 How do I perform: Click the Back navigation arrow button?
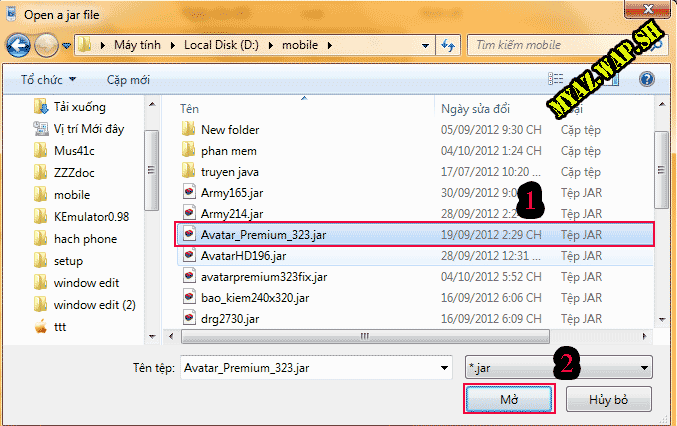19,45
